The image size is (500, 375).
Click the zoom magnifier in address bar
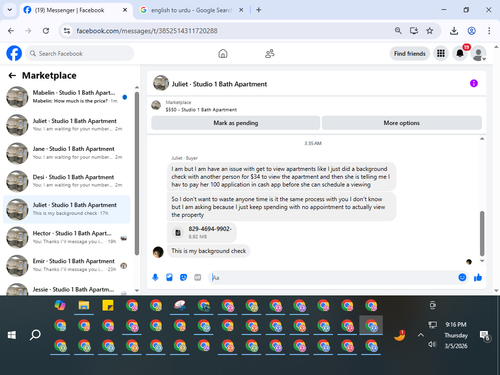click(398, 31)
